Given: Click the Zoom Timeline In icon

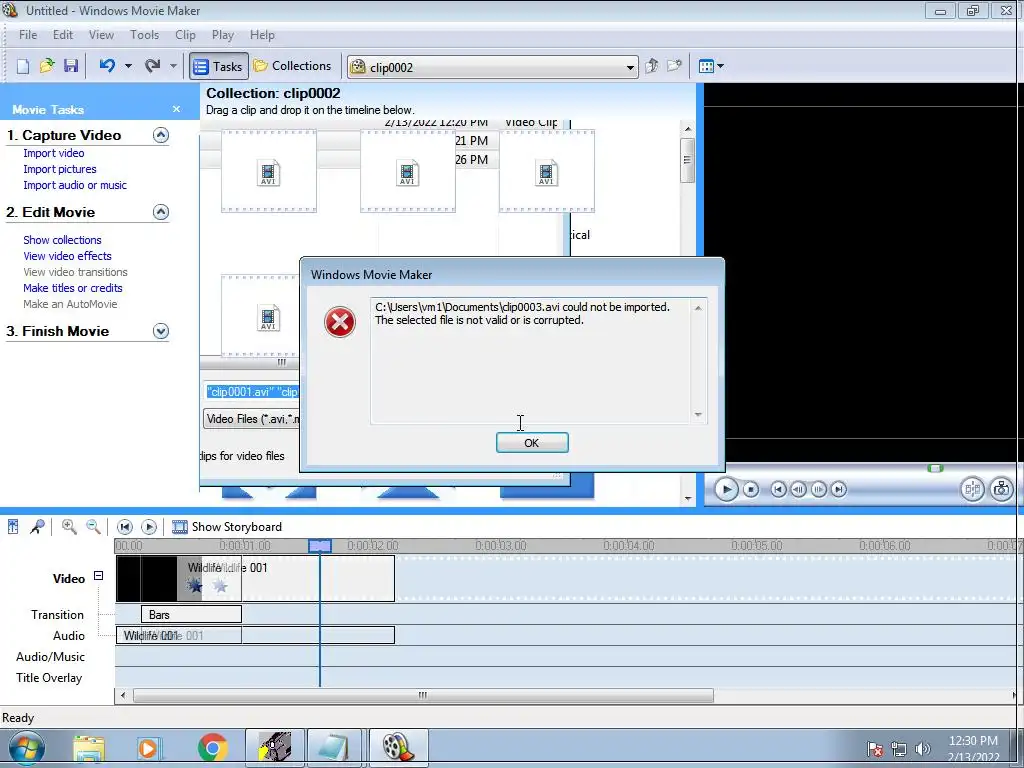Looking at the screenshot, I should pos(69,526).
